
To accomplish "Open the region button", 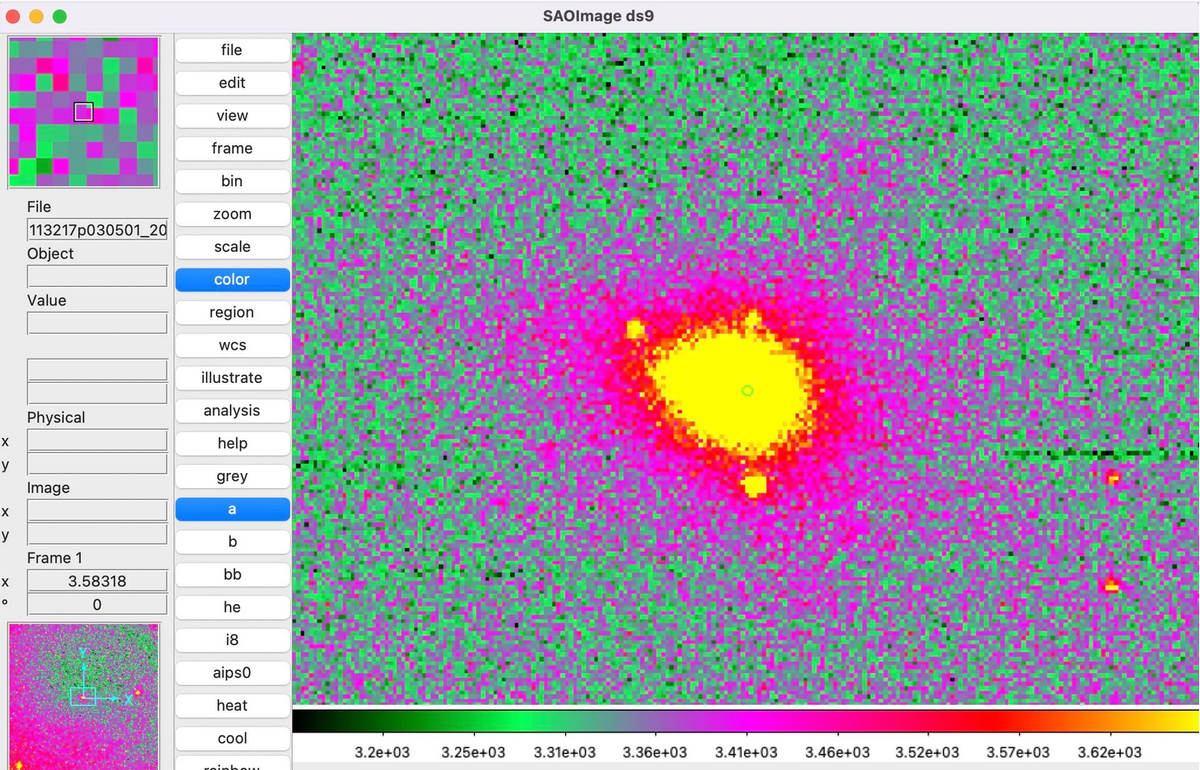I will 232,312.
